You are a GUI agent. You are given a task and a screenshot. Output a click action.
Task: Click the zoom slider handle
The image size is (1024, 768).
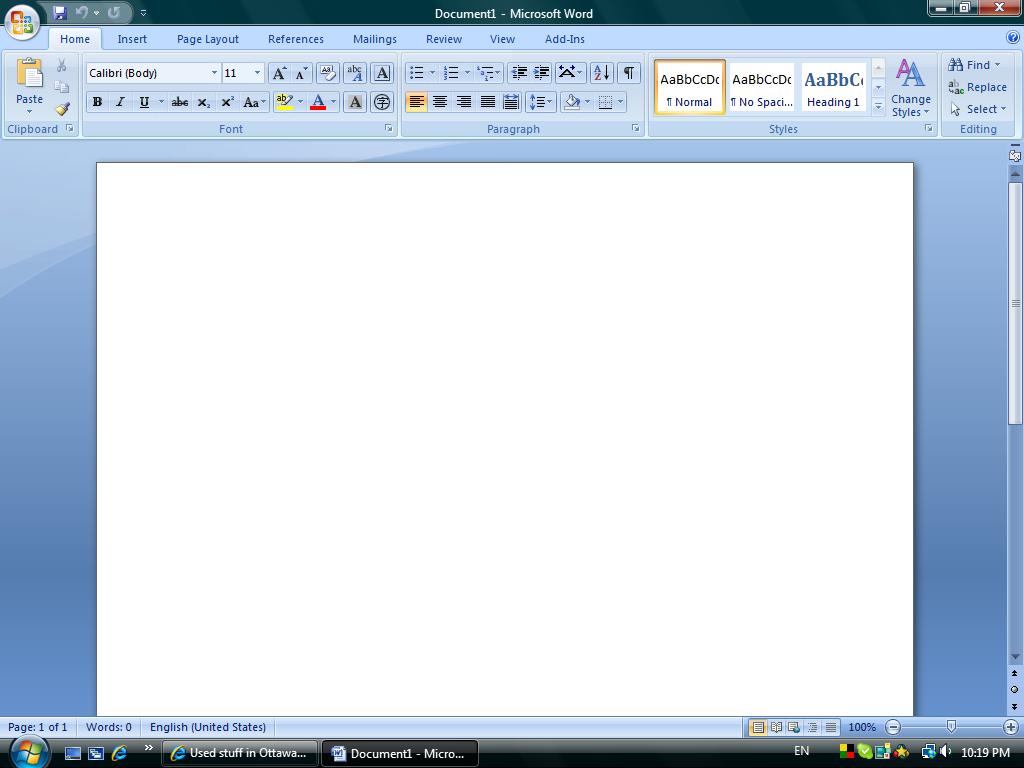pyautogui.click(x=951, y=727)
